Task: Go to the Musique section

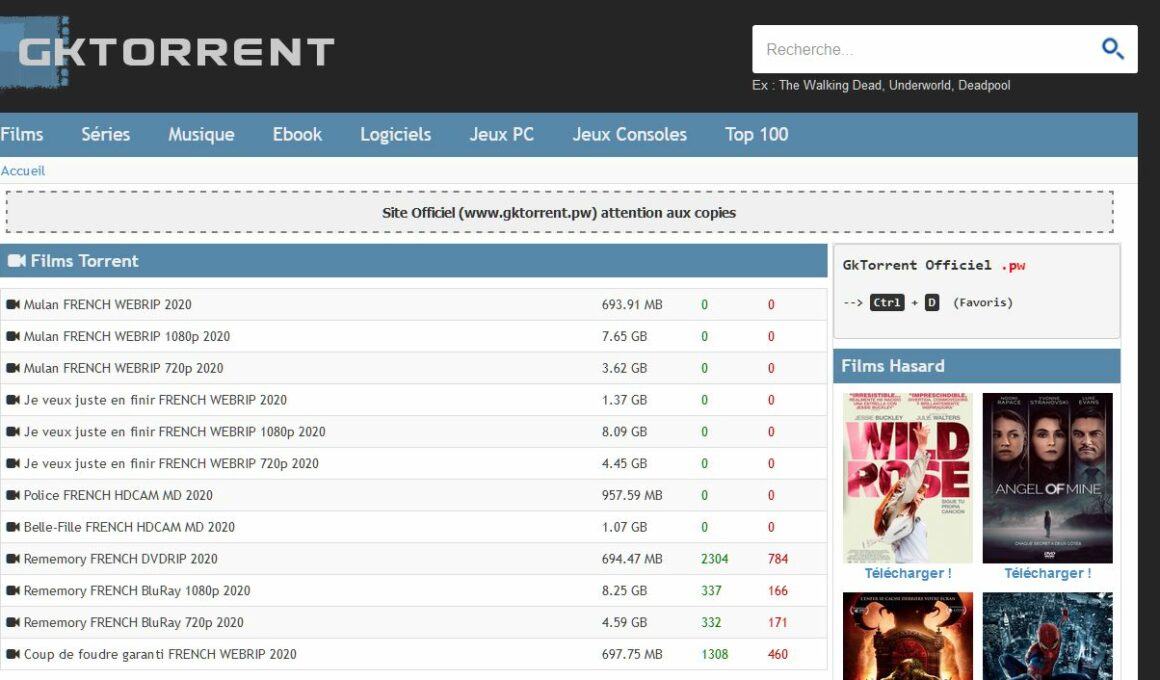Action: pos(201,135)
